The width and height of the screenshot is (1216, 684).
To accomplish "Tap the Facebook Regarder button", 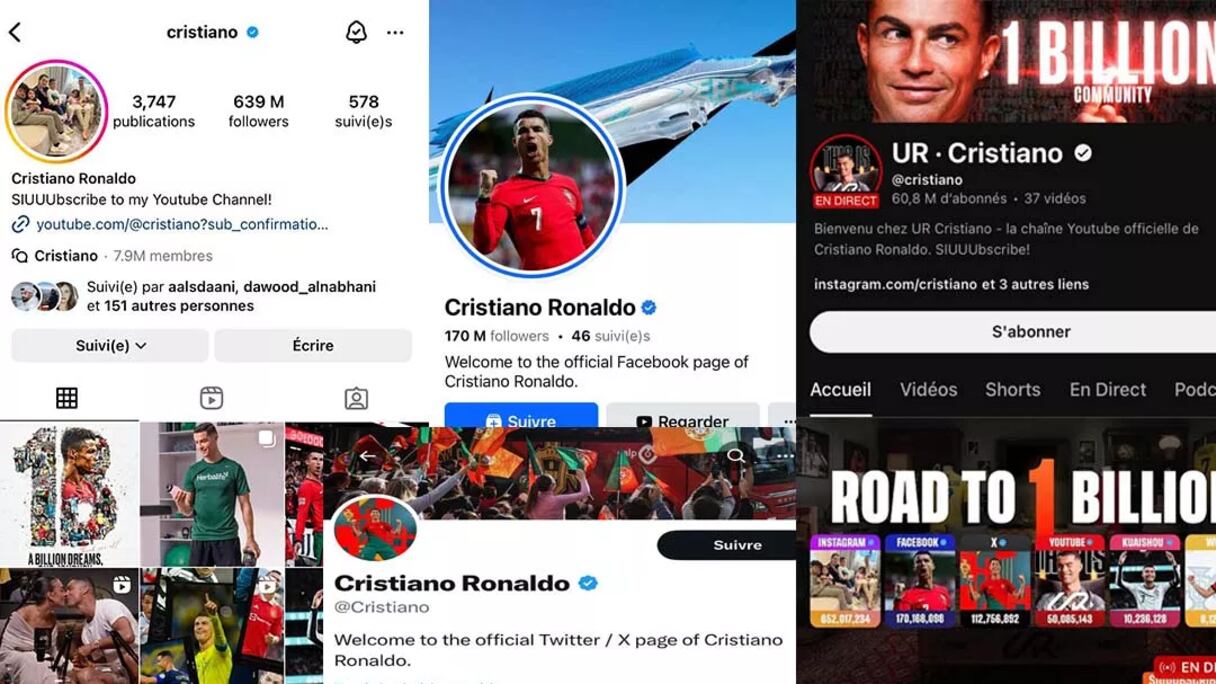I will click(x=682, y=417).
